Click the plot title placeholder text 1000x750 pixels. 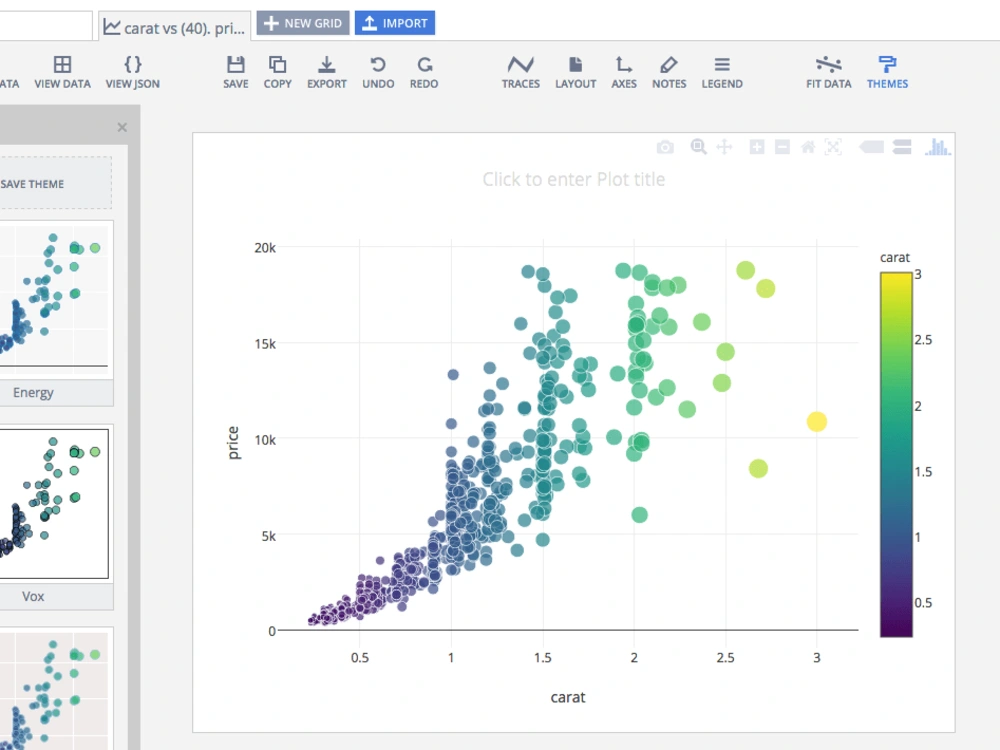coord(573,179)
